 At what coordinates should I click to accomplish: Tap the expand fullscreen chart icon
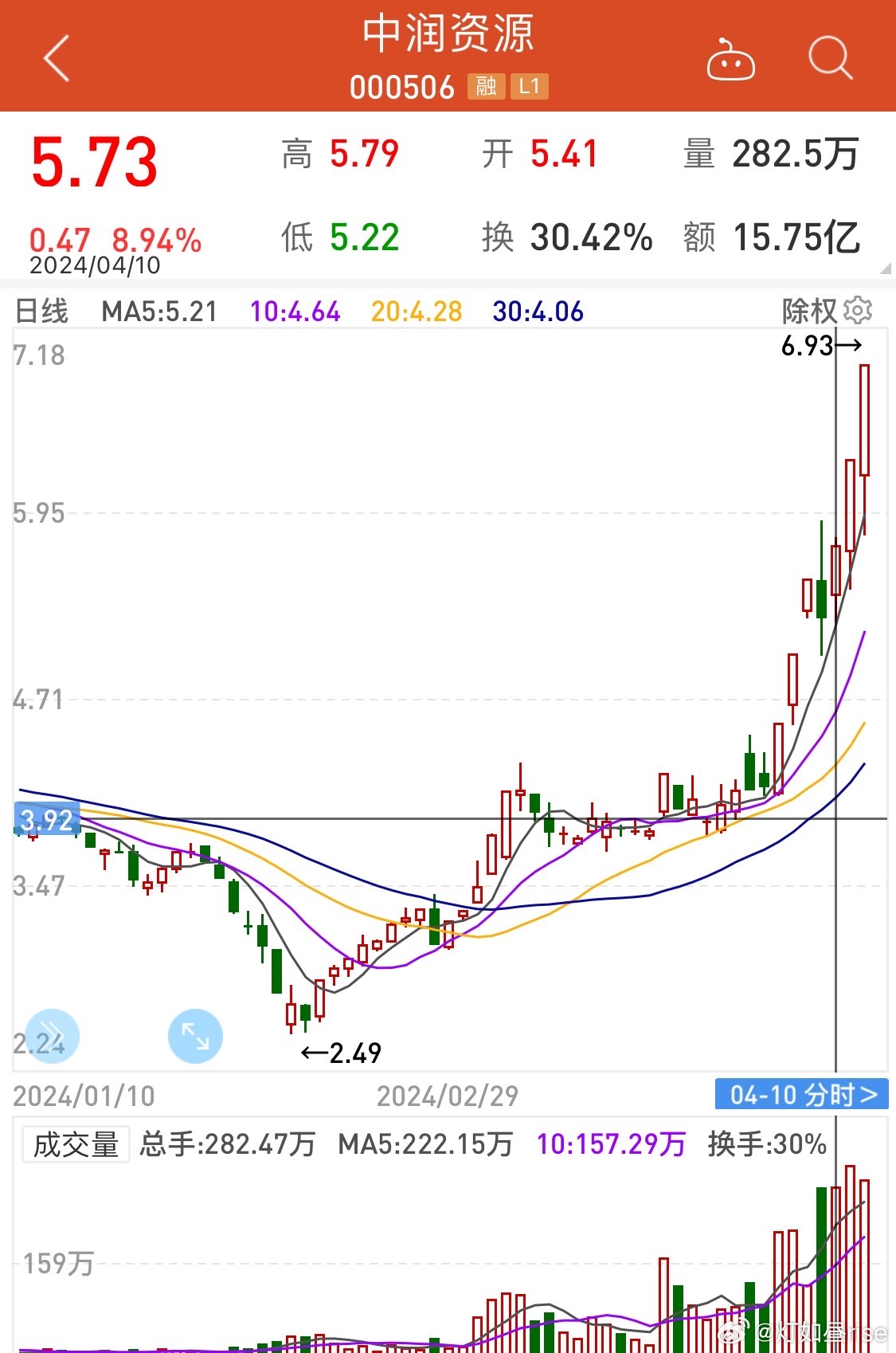tap(195, 1036)
